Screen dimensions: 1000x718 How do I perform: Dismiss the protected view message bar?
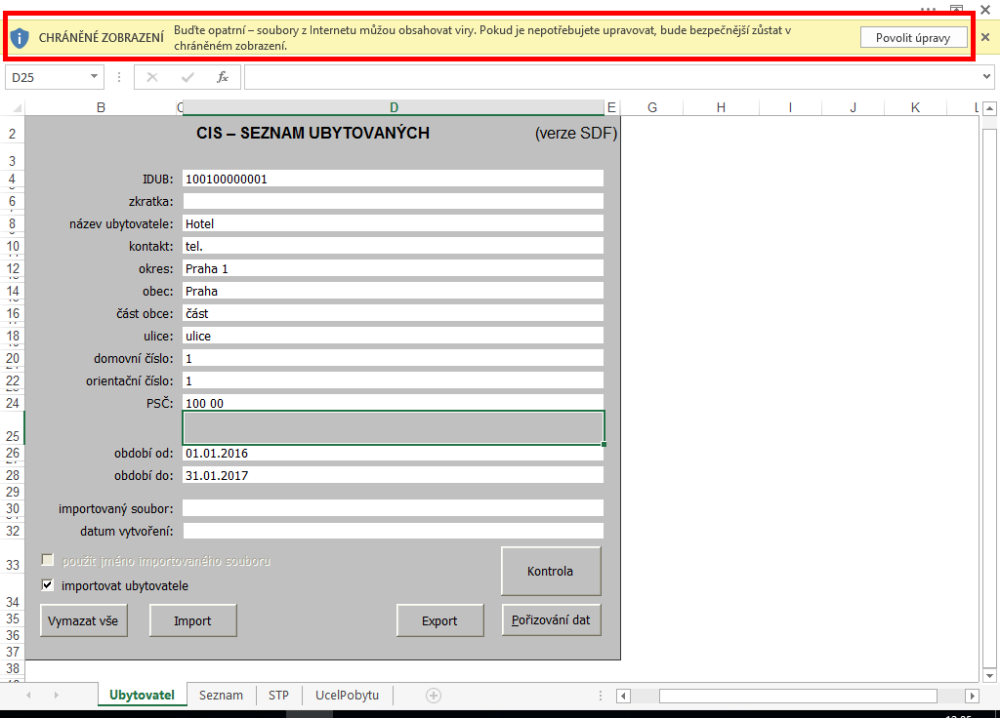tap(985, 37)
